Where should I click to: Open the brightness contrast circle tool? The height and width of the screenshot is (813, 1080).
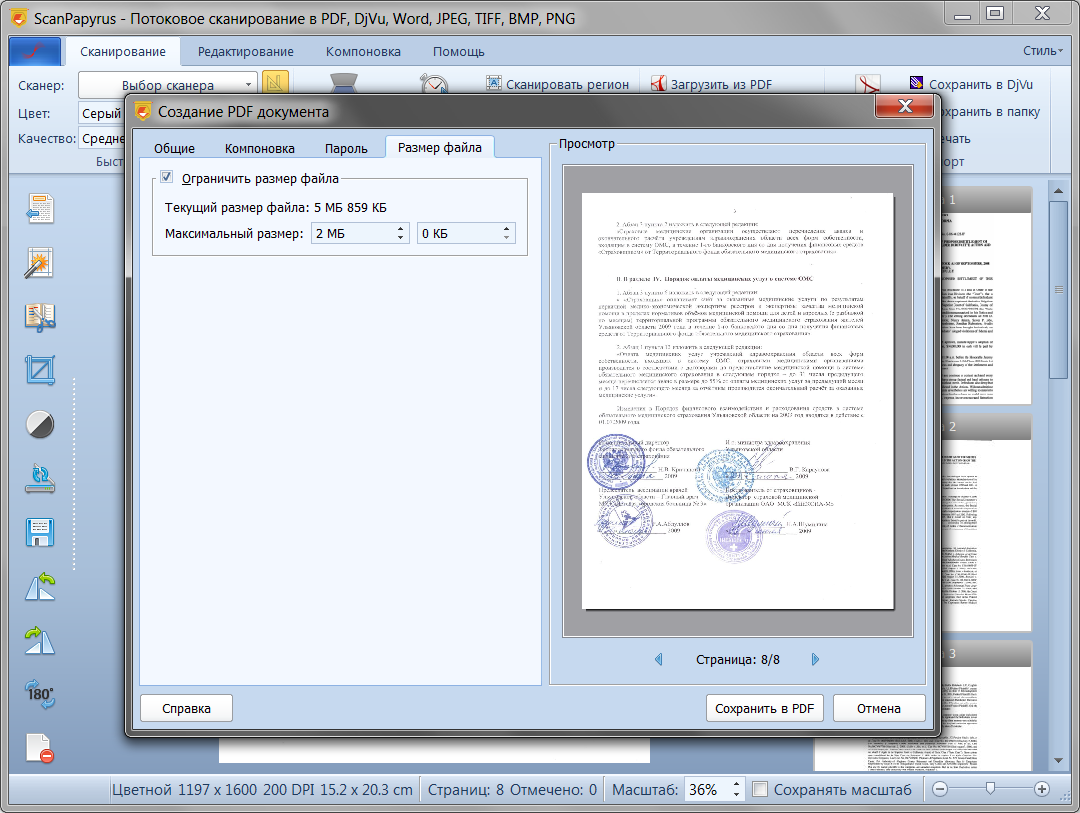[x=40, y=424]
